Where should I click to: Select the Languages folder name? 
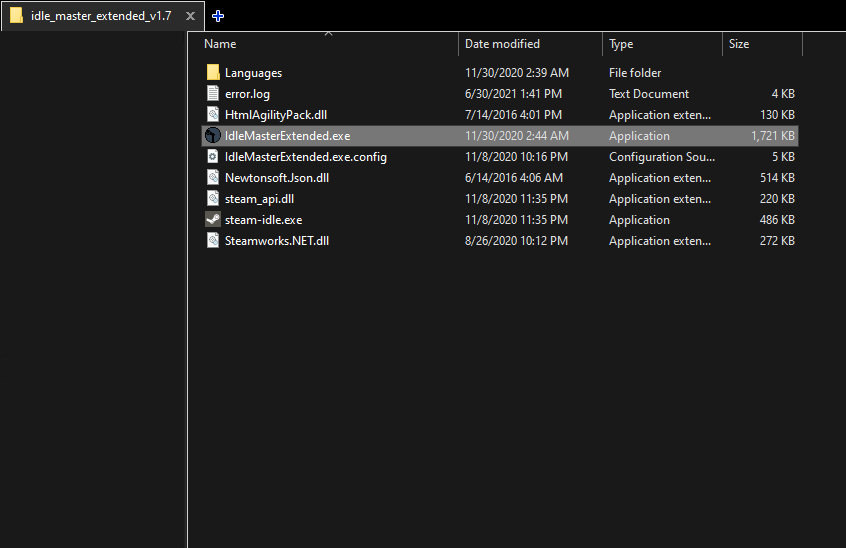tap(253, 73)
